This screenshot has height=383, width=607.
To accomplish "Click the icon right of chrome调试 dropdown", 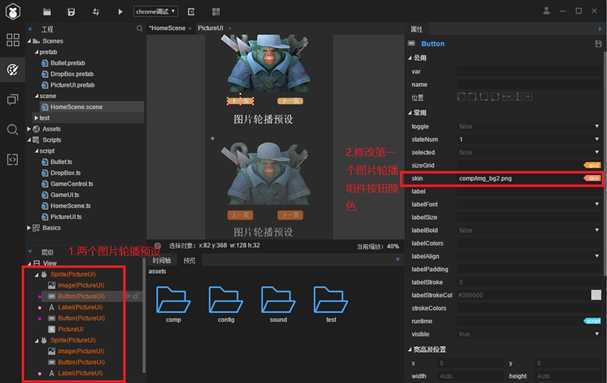I will click(x=191, y=12).
